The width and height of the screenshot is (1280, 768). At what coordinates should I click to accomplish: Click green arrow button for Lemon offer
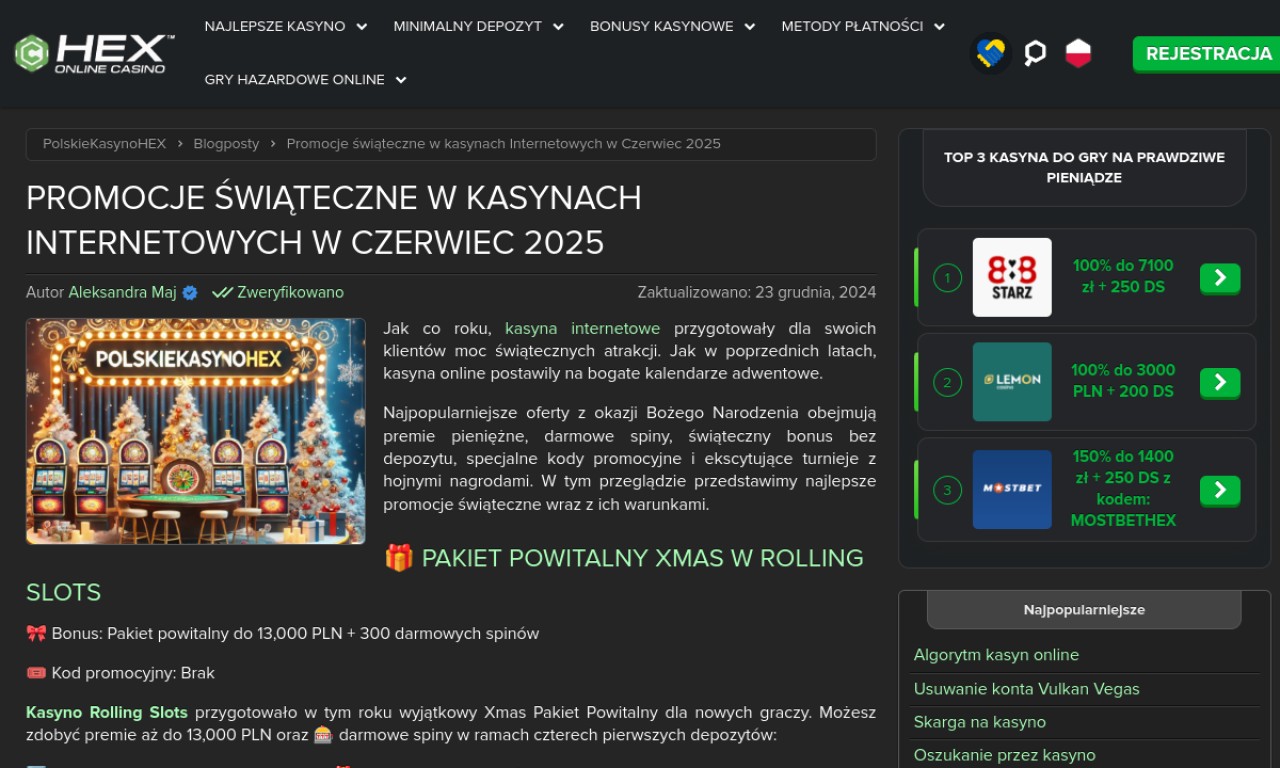pos(1220,382)
